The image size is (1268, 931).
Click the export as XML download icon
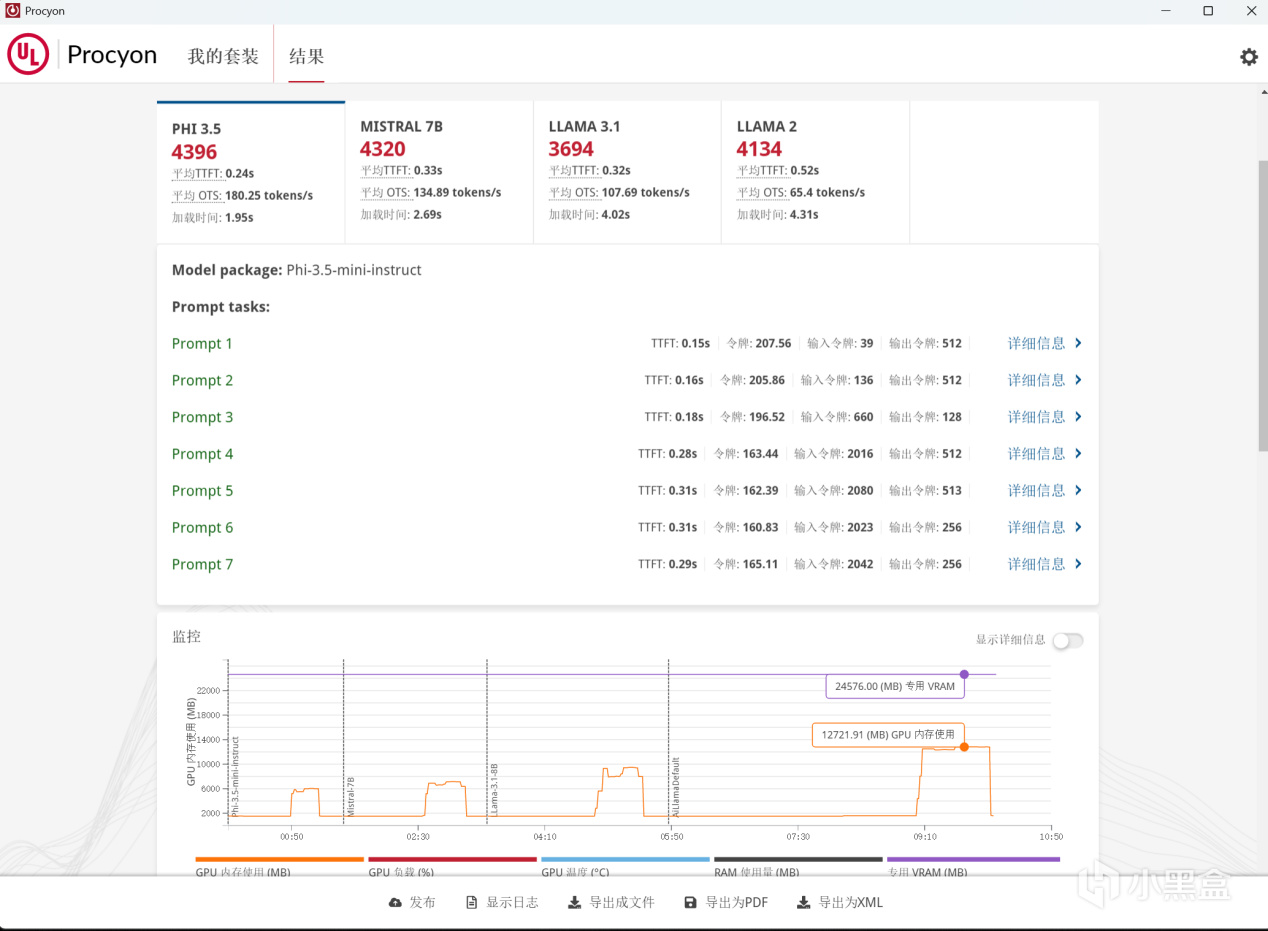point(804,902)
